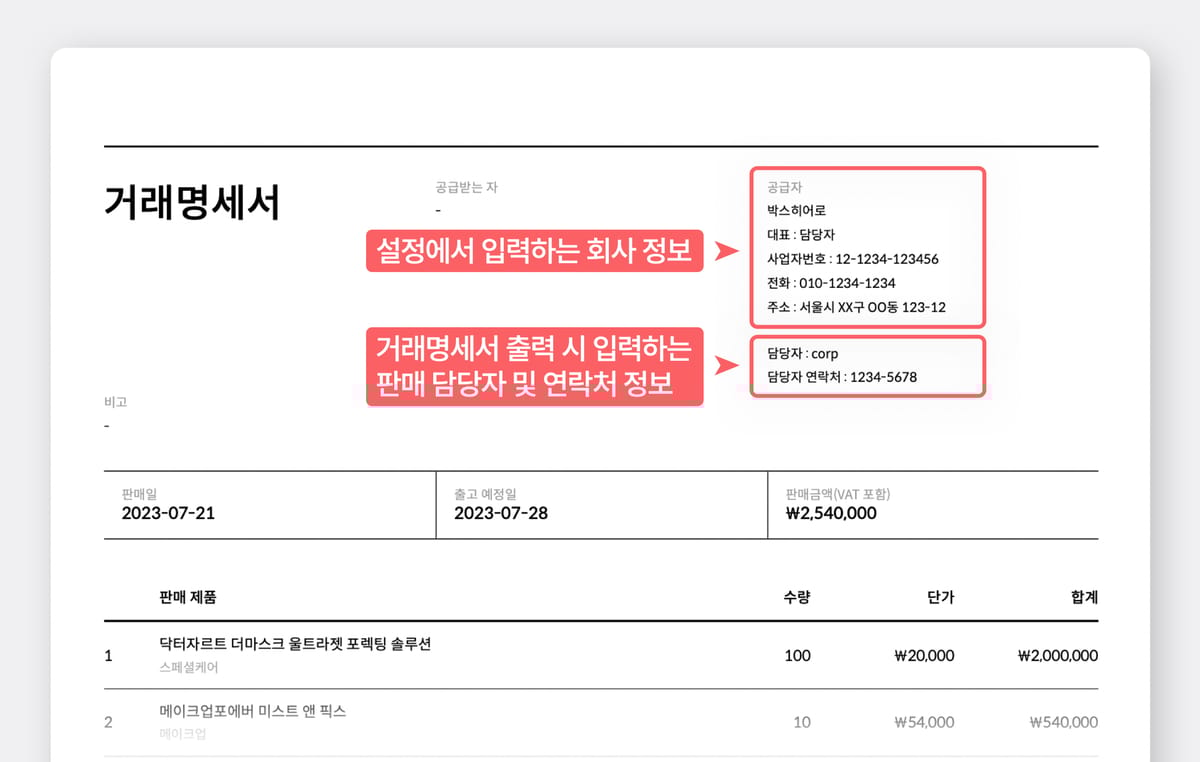Click the total amount ₩2,540,000
Image resolution: width=1200 pixels, height=762 pixels.
(x=831, y=513)
